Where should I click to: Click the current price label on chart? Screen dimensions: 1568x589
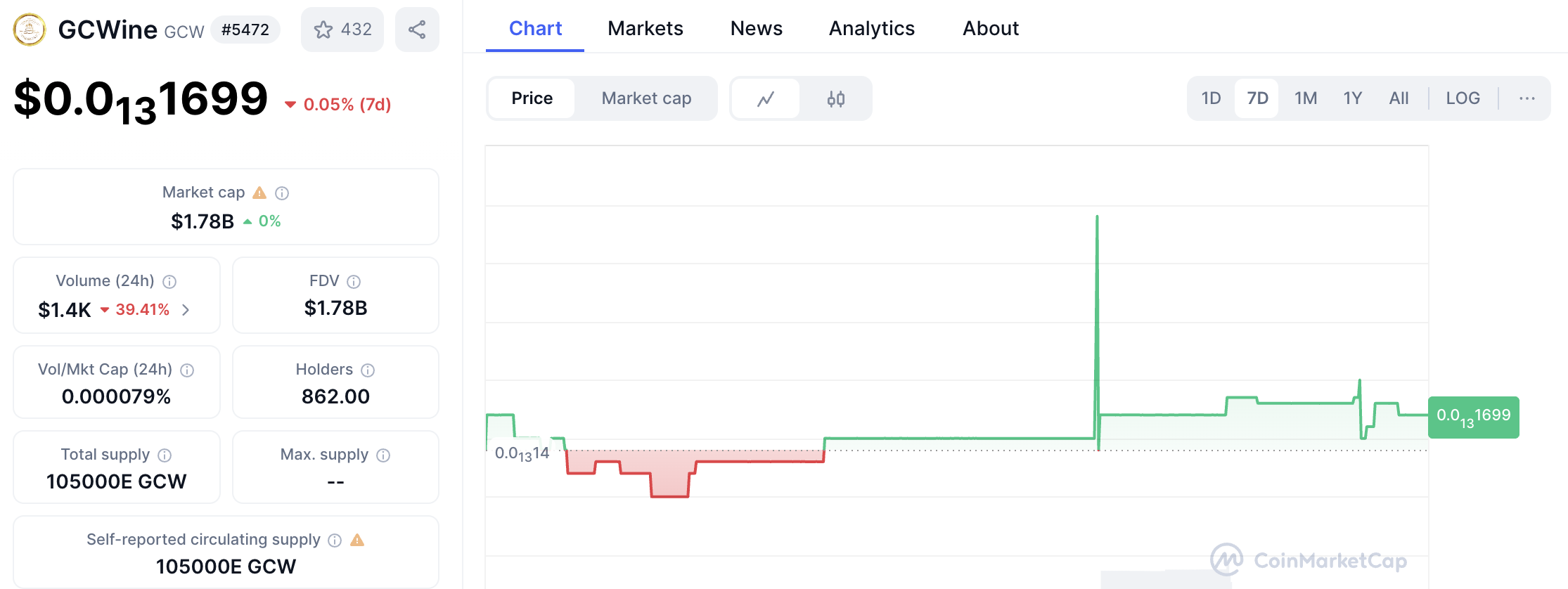[1474, 418]
